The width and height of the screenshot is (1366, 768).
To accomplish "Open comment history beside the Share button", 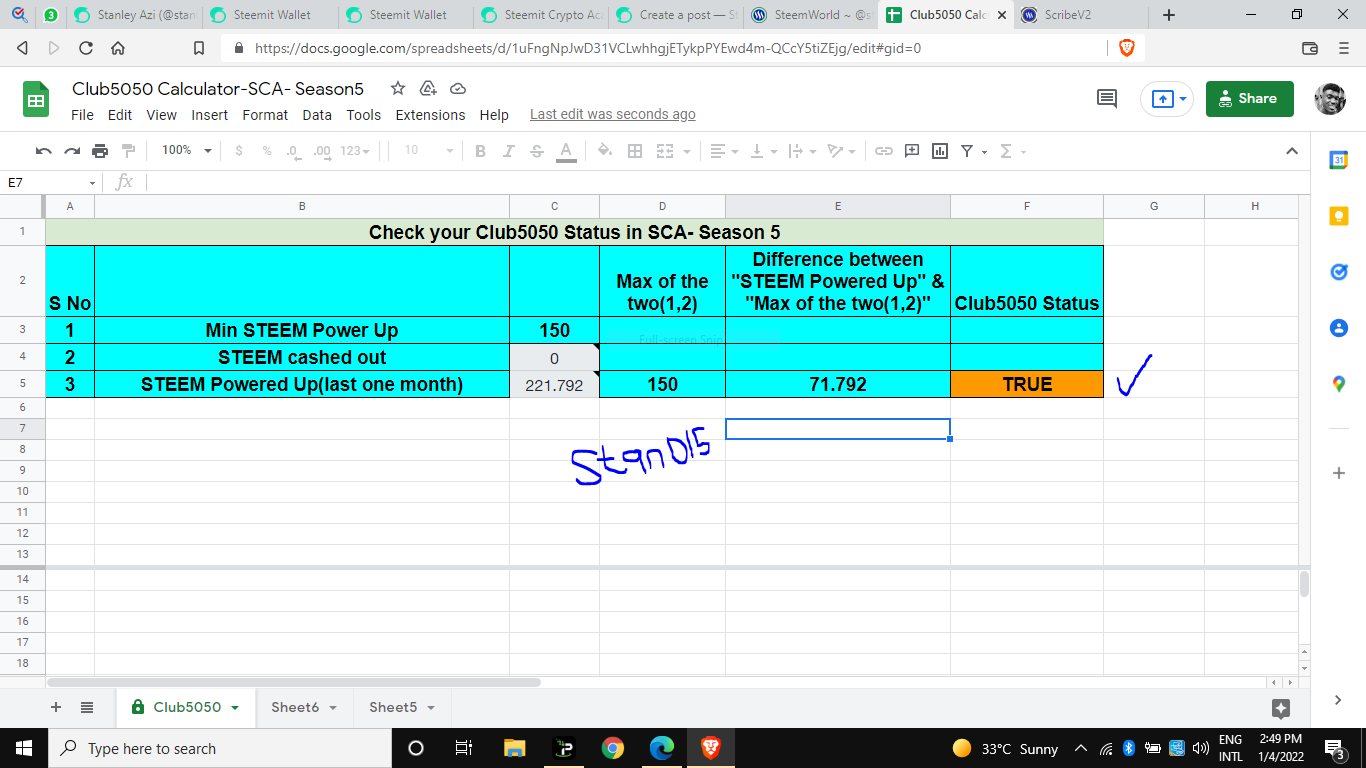I will [1107, 98].
